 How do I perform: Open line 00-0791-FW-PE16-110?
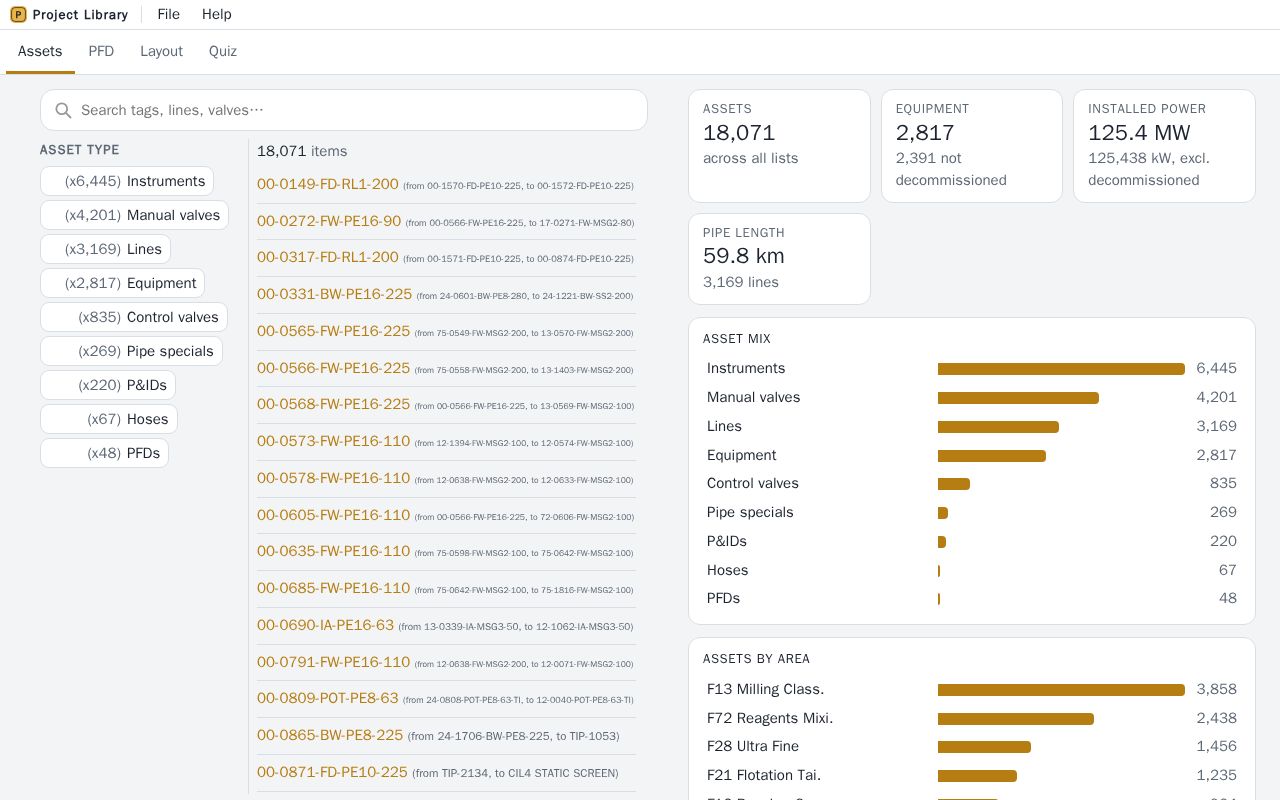pyautogui.click(x=334, y=662)
